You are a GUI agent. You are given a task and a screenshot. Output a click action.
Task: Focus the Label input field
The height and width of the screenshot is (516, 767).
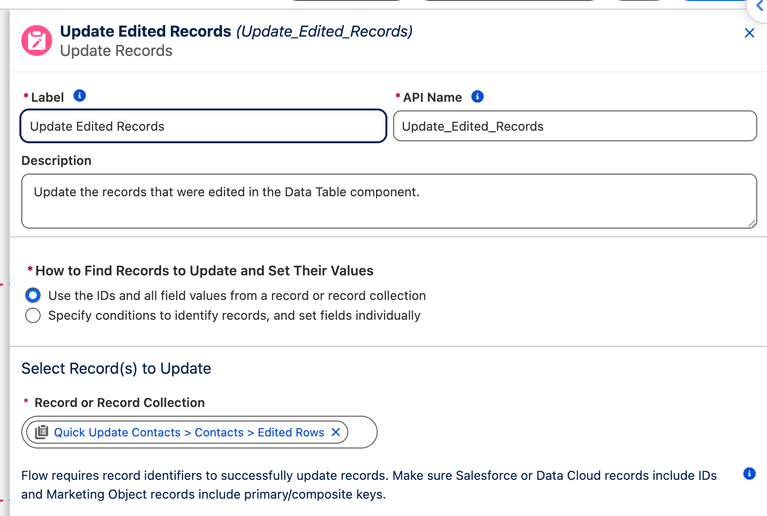(203, 126)
